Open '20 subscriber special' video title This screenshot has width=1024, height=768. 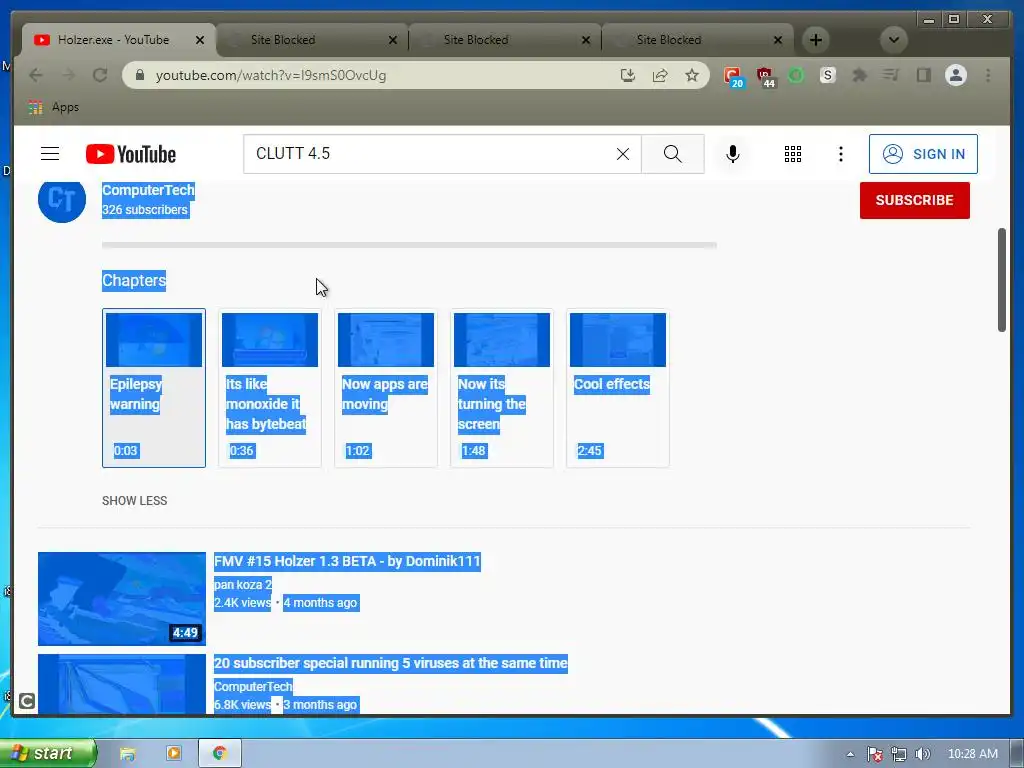pos(391,664)
